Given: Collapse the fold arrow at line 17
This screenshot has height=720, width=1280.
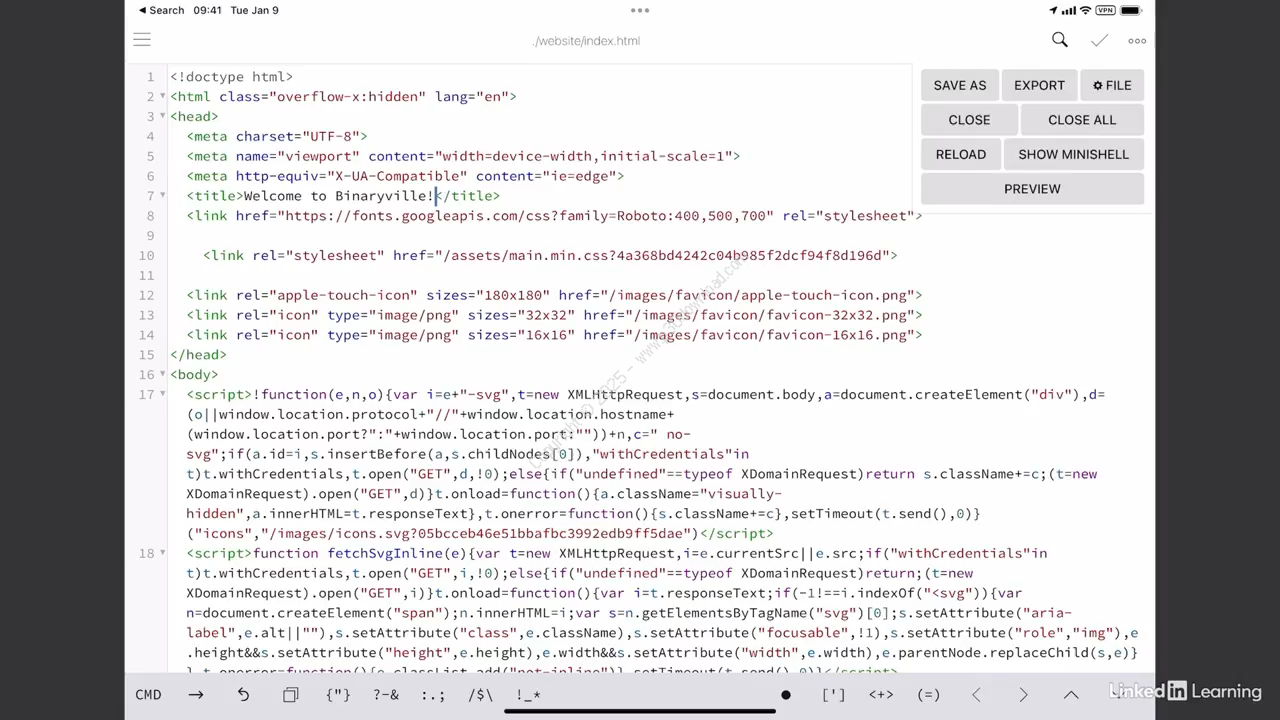Looking at the screenshot, I should click(x=163, y=394).
